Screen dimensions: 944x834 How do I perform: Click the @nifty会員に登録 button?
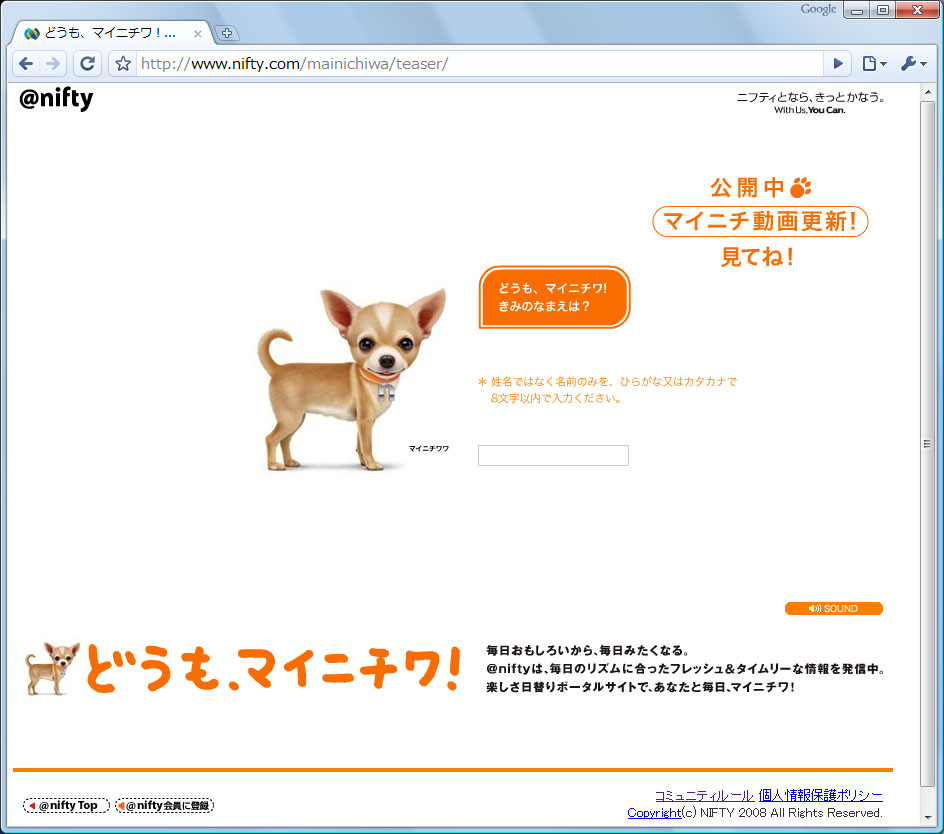point(164,805)
